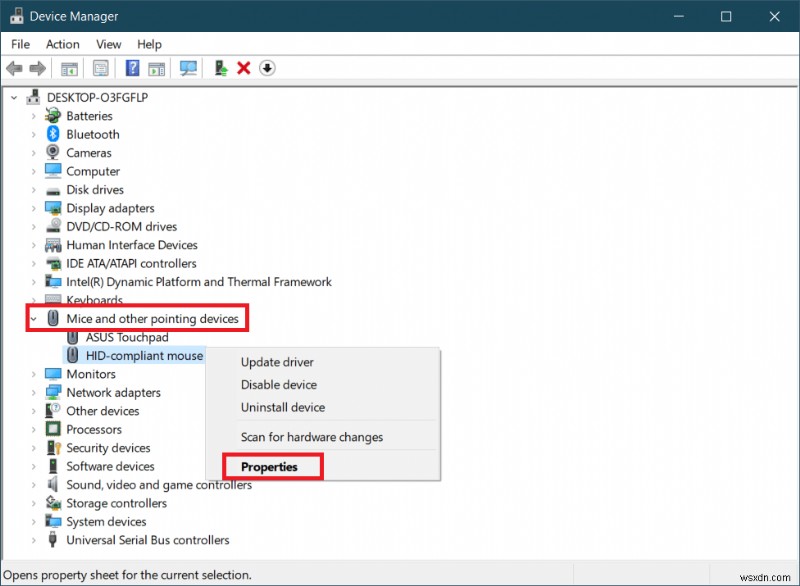Select Intel(R) Dynamic Platform and Thermal Framework label
Image resolution: width=800 pixels, height=586 pixels.
[x=199, y=282]
